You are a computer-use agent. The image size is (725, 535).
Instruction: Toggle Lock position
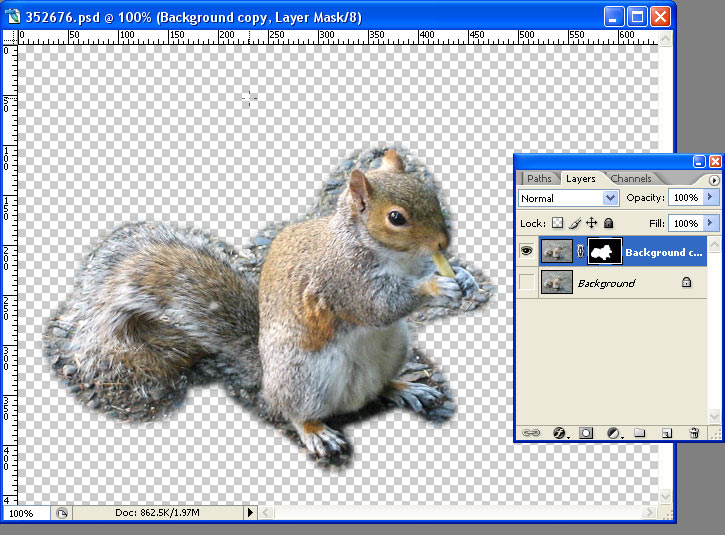point(591,223)
